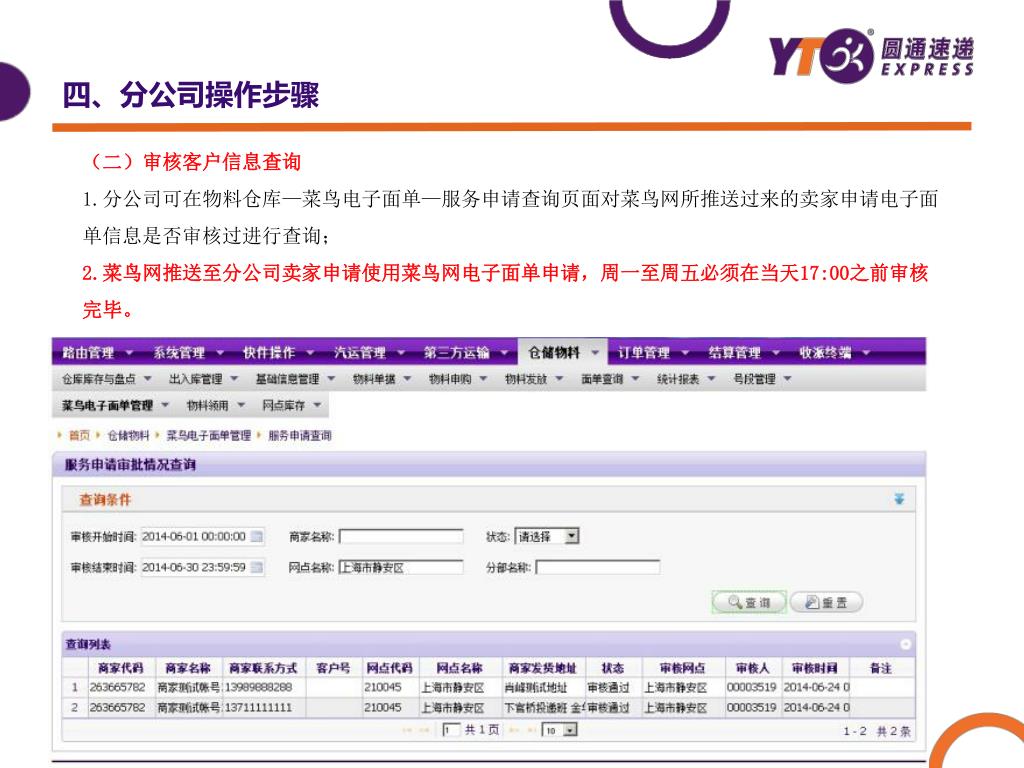Open the 订单管理 menu
This screenshot has width=1024, height=768.
pyautogui.click(x=653, y=353)
